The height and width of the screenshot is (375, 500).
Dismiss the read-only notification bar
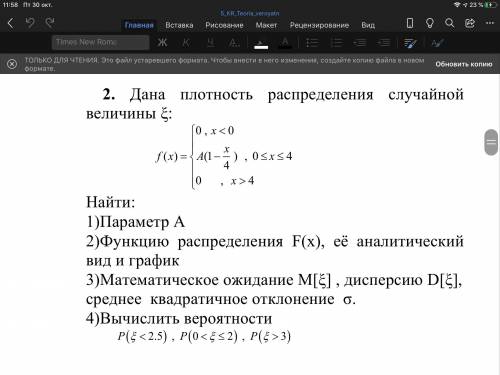pos(12,64)
